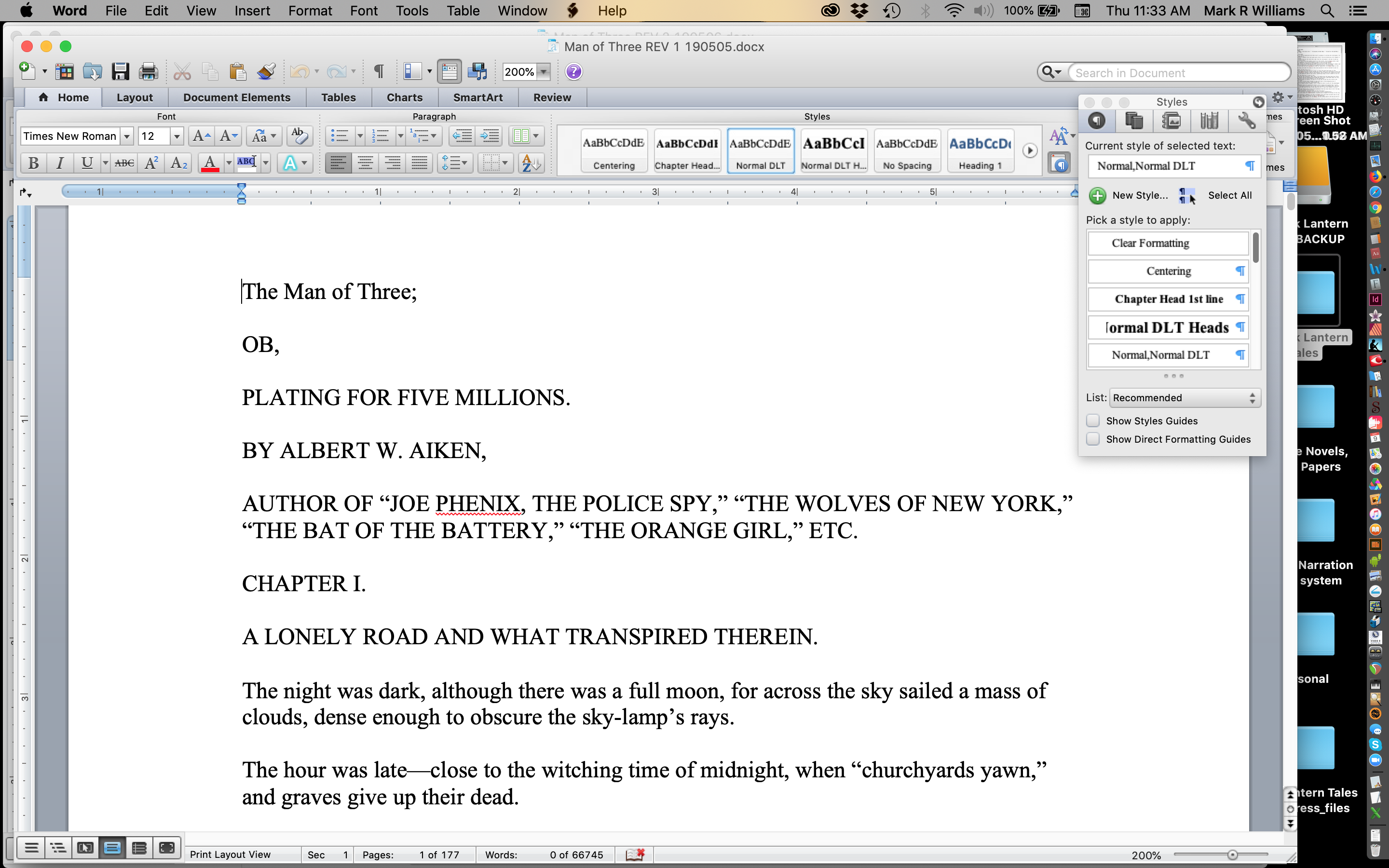
Task: Toggle Bold formatting button
Action: (33, 163)
